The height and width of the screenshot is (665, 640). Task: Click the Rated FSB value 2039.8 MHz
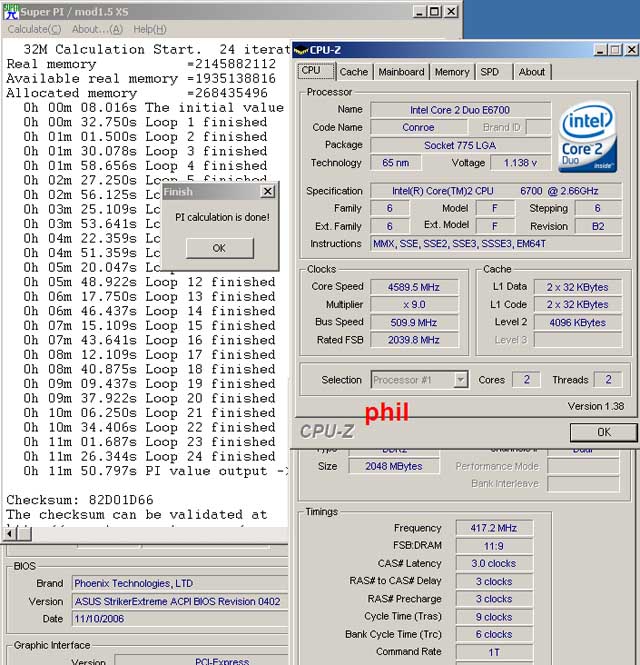[414, 340]
